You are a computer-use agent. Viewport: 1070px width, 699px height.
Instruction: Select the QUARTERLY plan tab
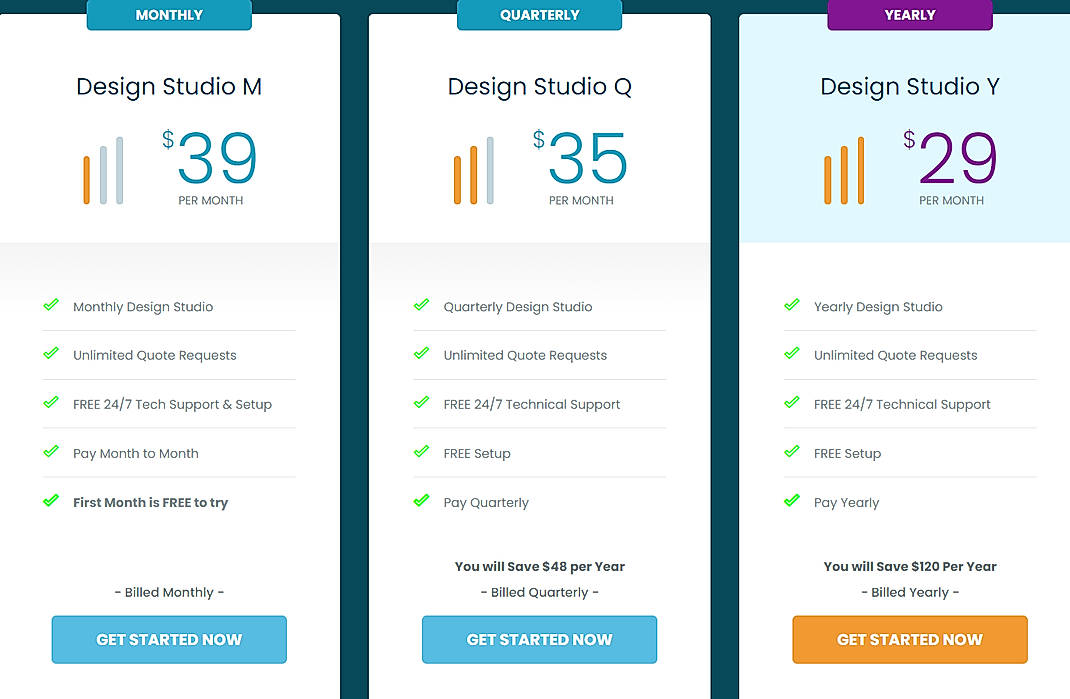coord(539,14)
